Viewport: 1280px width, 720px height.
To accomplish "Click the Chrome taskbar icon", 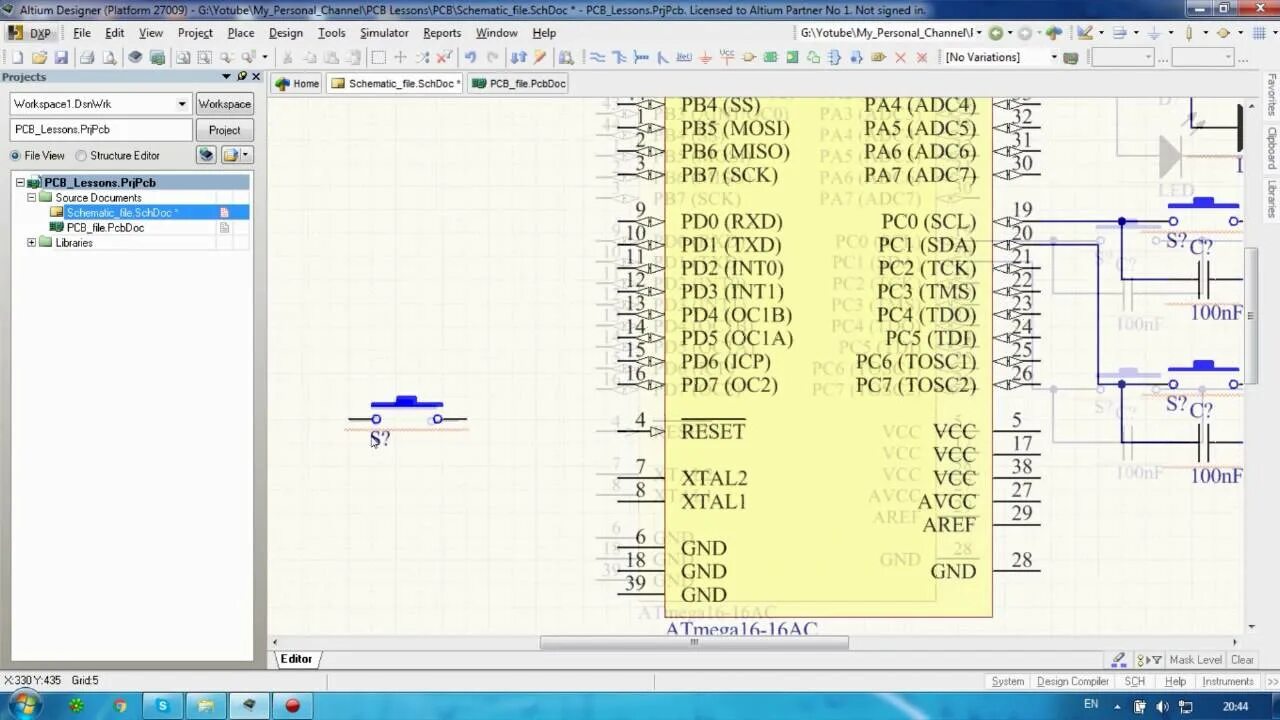I will (120, 705).
